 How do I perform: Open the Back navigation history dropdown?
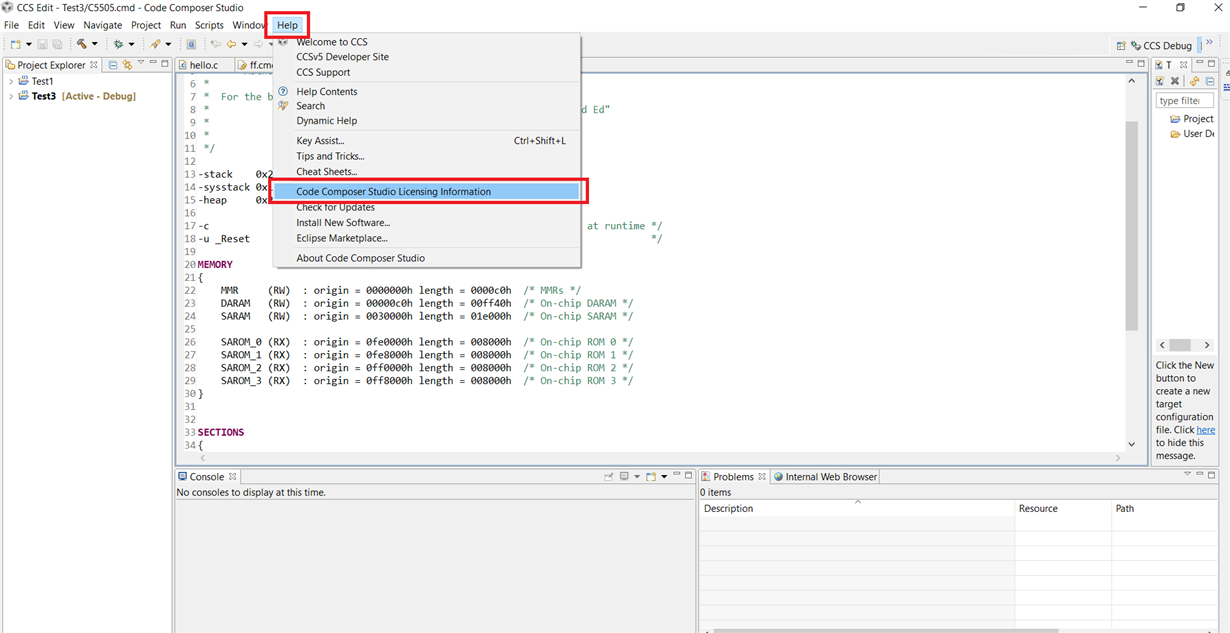(244, 44)
